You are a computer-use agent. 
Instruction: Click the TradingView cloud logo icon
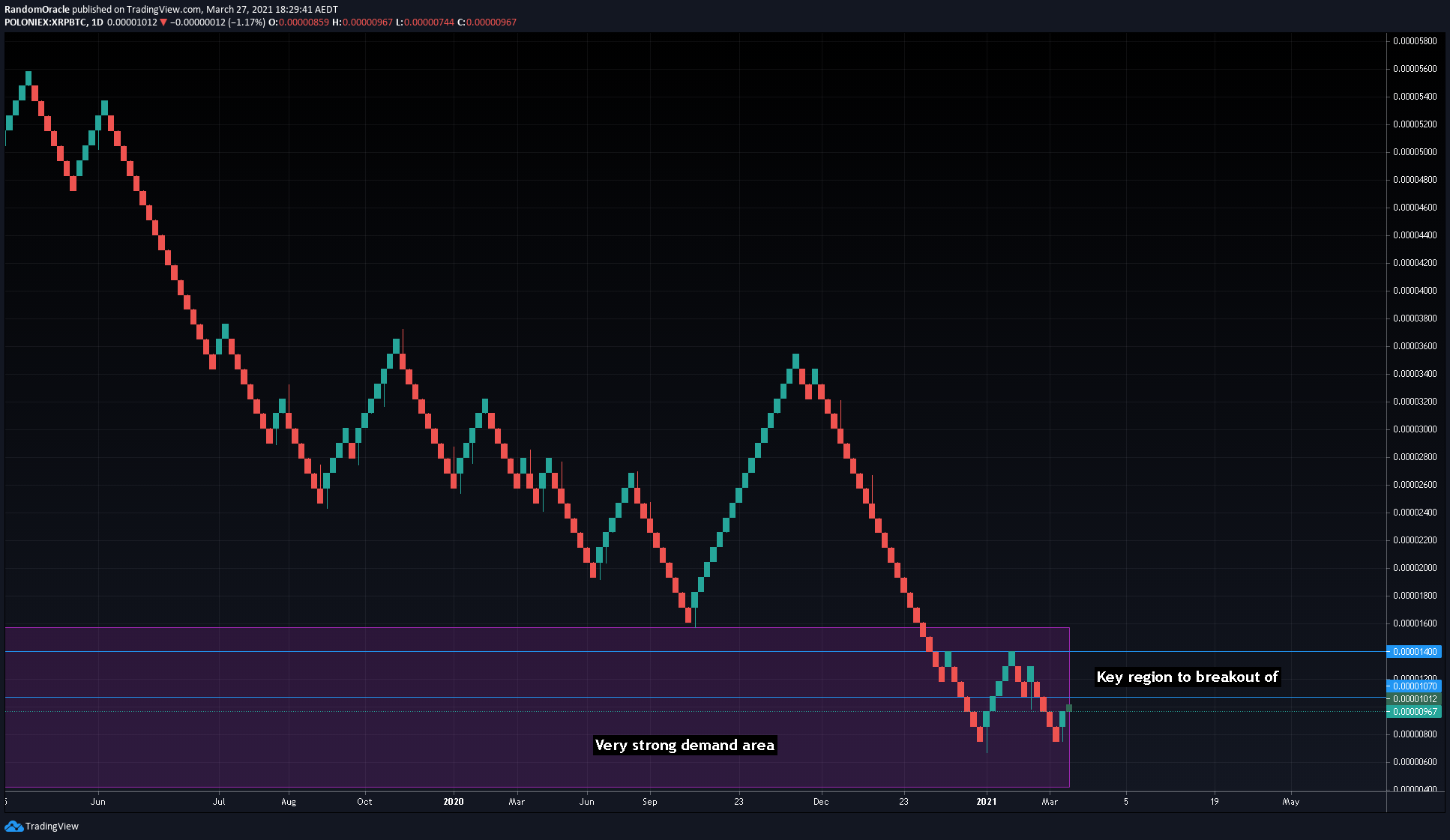13,826
